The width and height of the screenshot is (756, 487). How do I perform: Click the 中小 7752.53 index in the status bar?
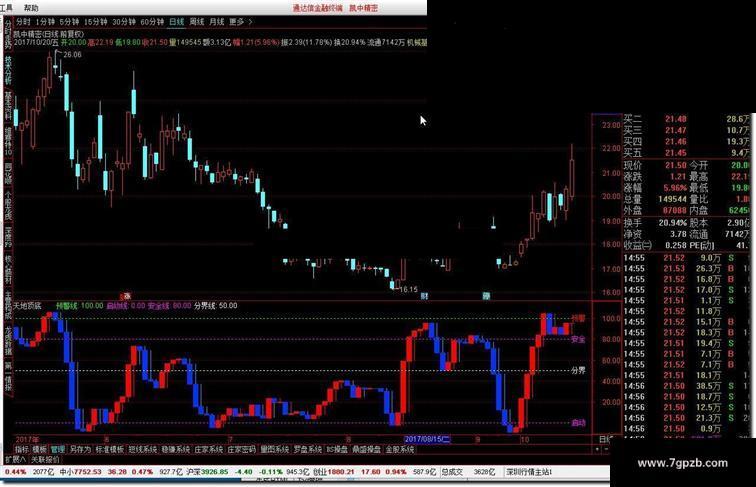[x=81, y=472]
